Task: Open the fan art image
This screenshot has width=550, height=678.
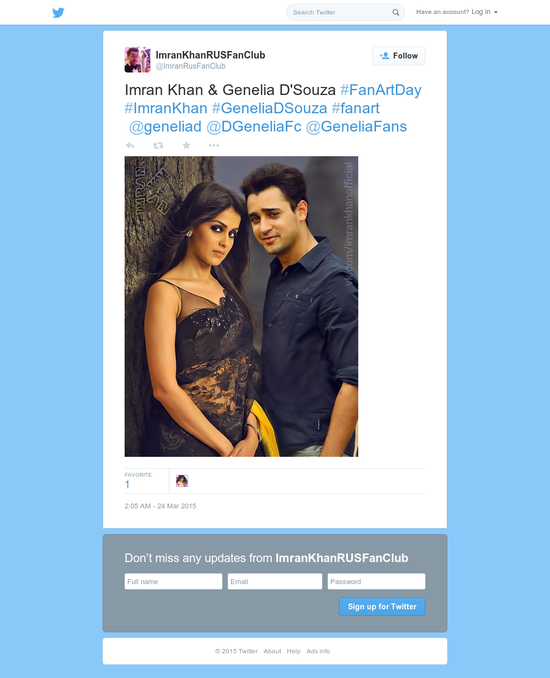Action: click(241, 307)
